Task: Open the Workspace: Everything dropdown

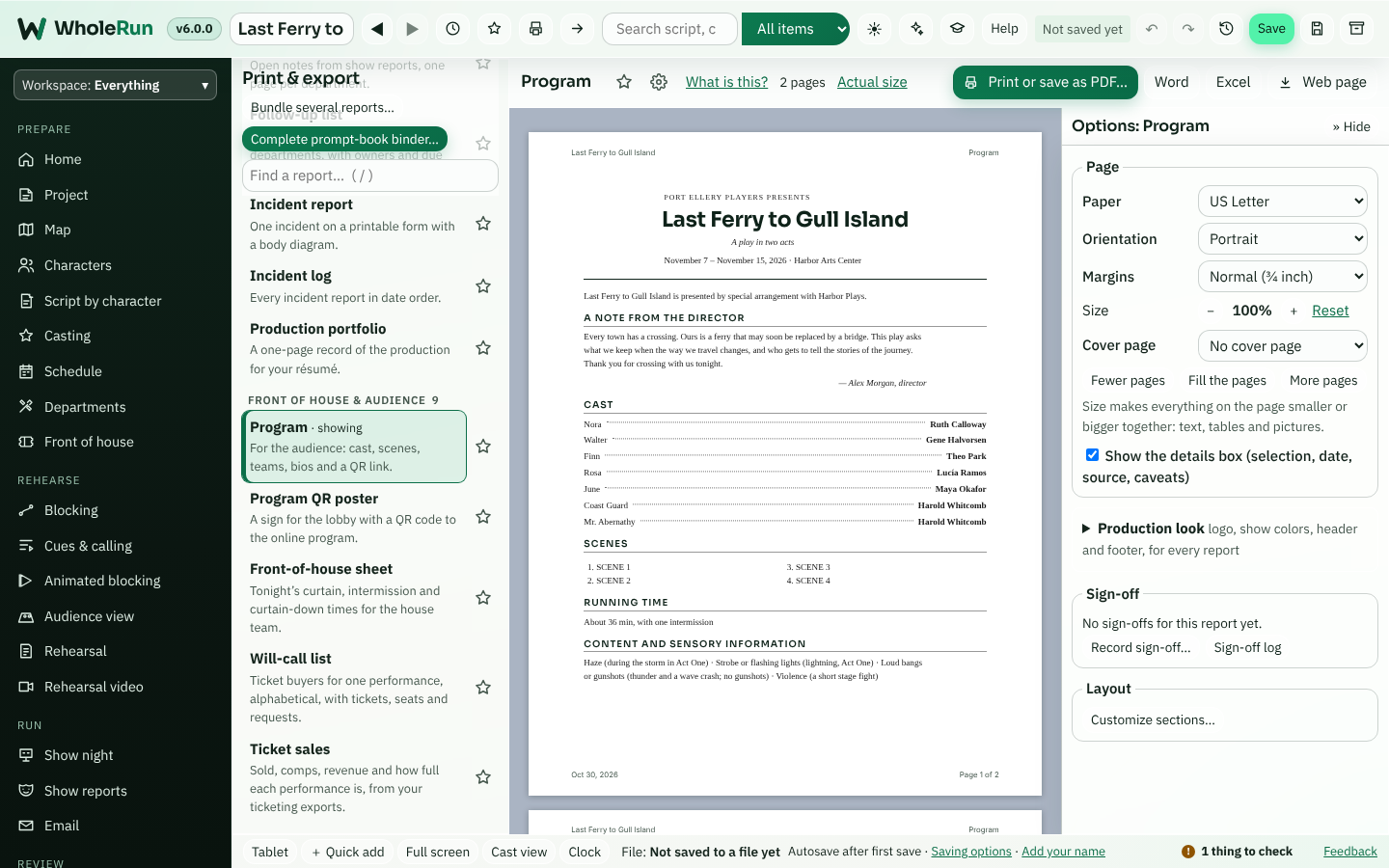Action: click(x=116, y=85)
